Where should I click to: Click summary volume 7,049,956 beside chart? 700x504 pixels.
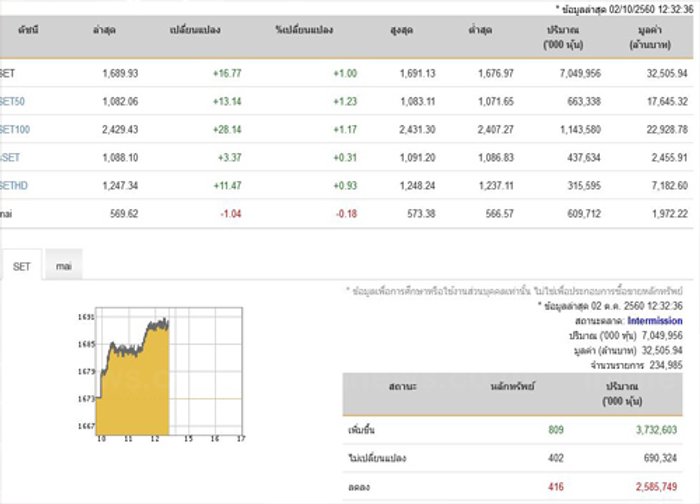pyautogui.click(x=662, y=335)
